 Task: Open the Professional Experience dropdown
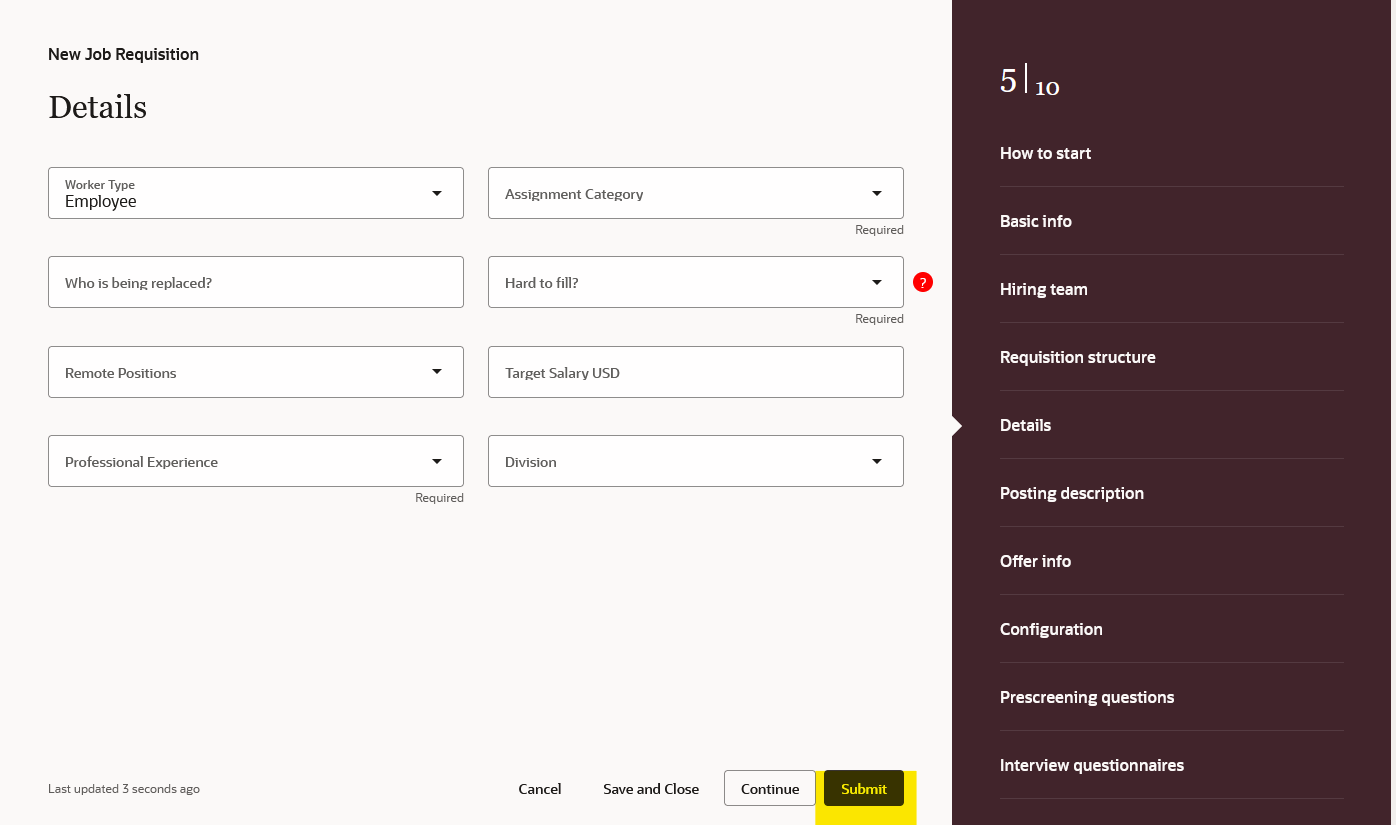click(x=256, y=461)
